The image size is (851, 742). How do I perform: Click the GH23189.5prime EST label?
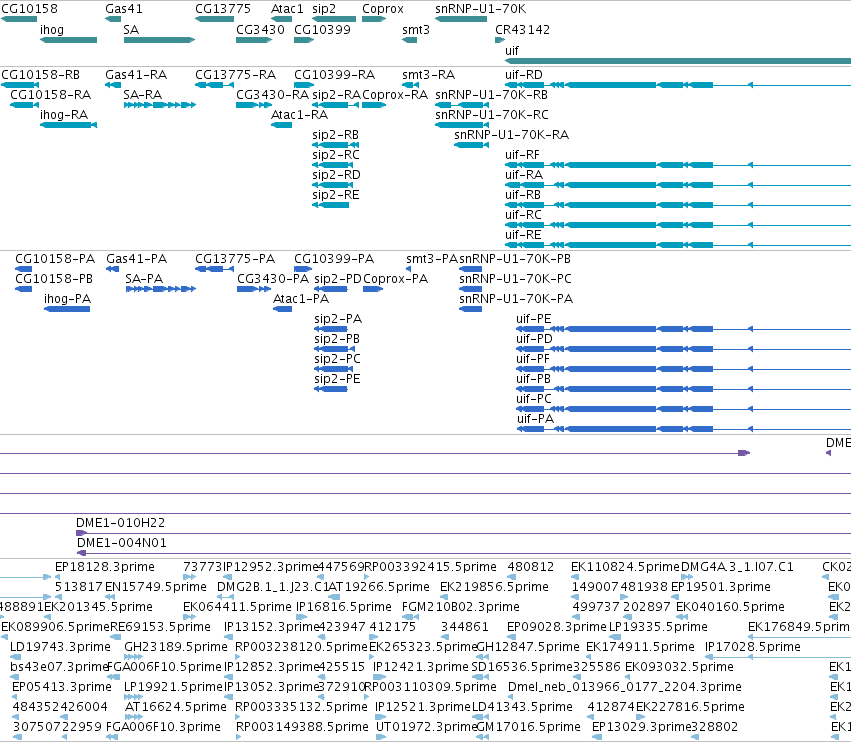176,648
